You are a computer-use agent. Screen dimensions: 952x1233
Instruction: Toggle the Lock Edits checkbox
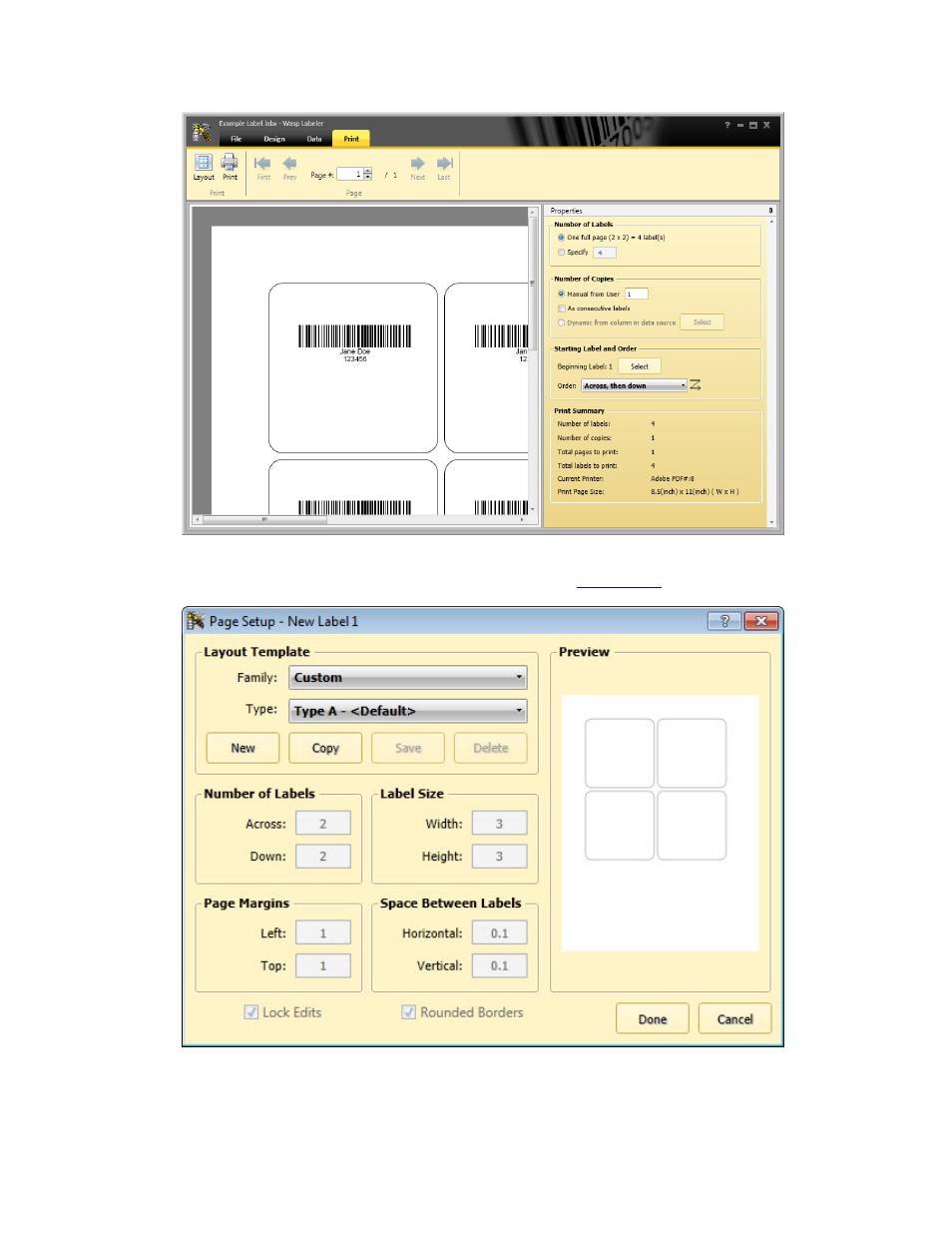(251, 1012)
